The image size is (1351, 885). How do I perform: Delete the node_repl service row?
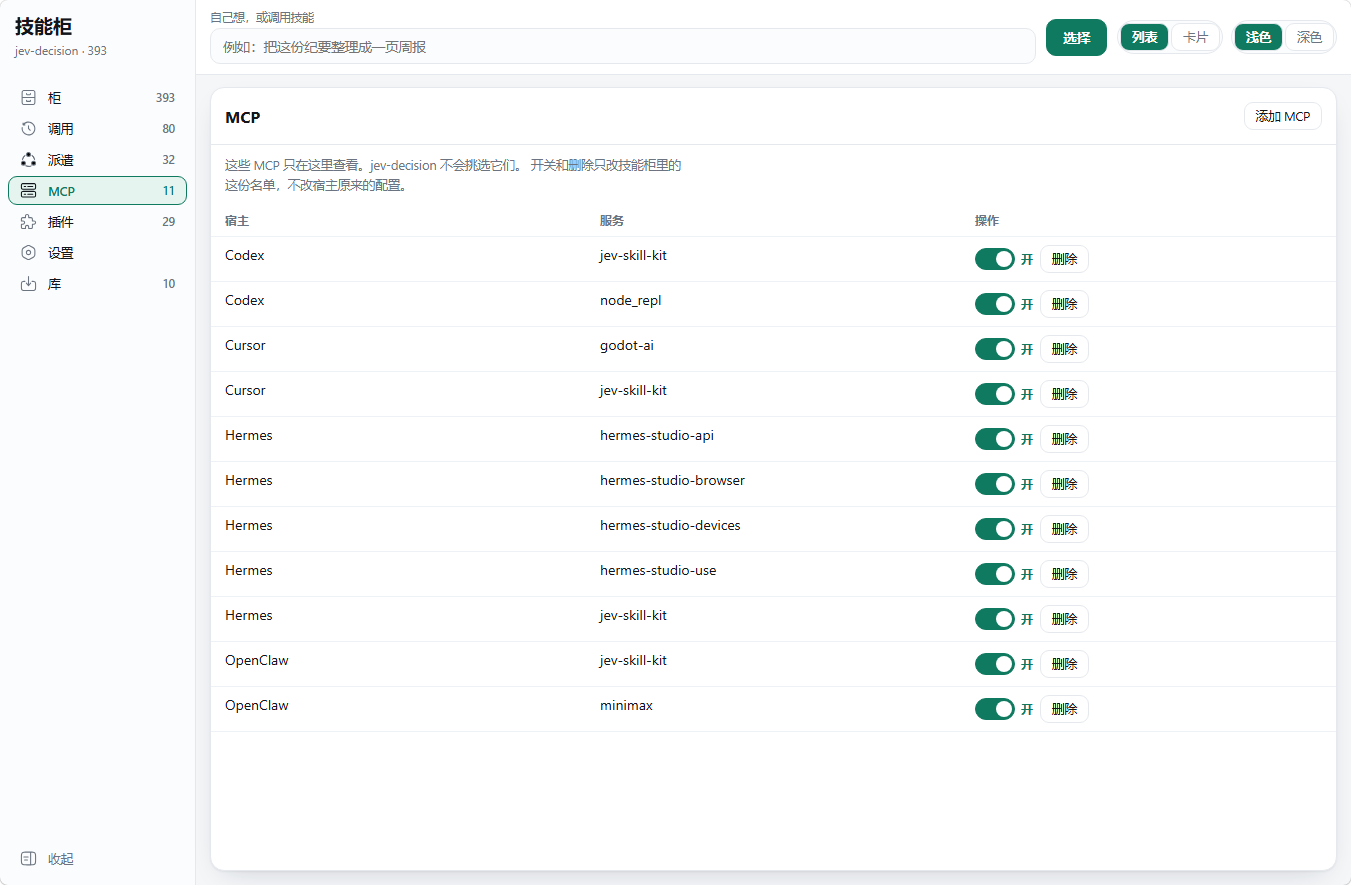point(1064,304)
